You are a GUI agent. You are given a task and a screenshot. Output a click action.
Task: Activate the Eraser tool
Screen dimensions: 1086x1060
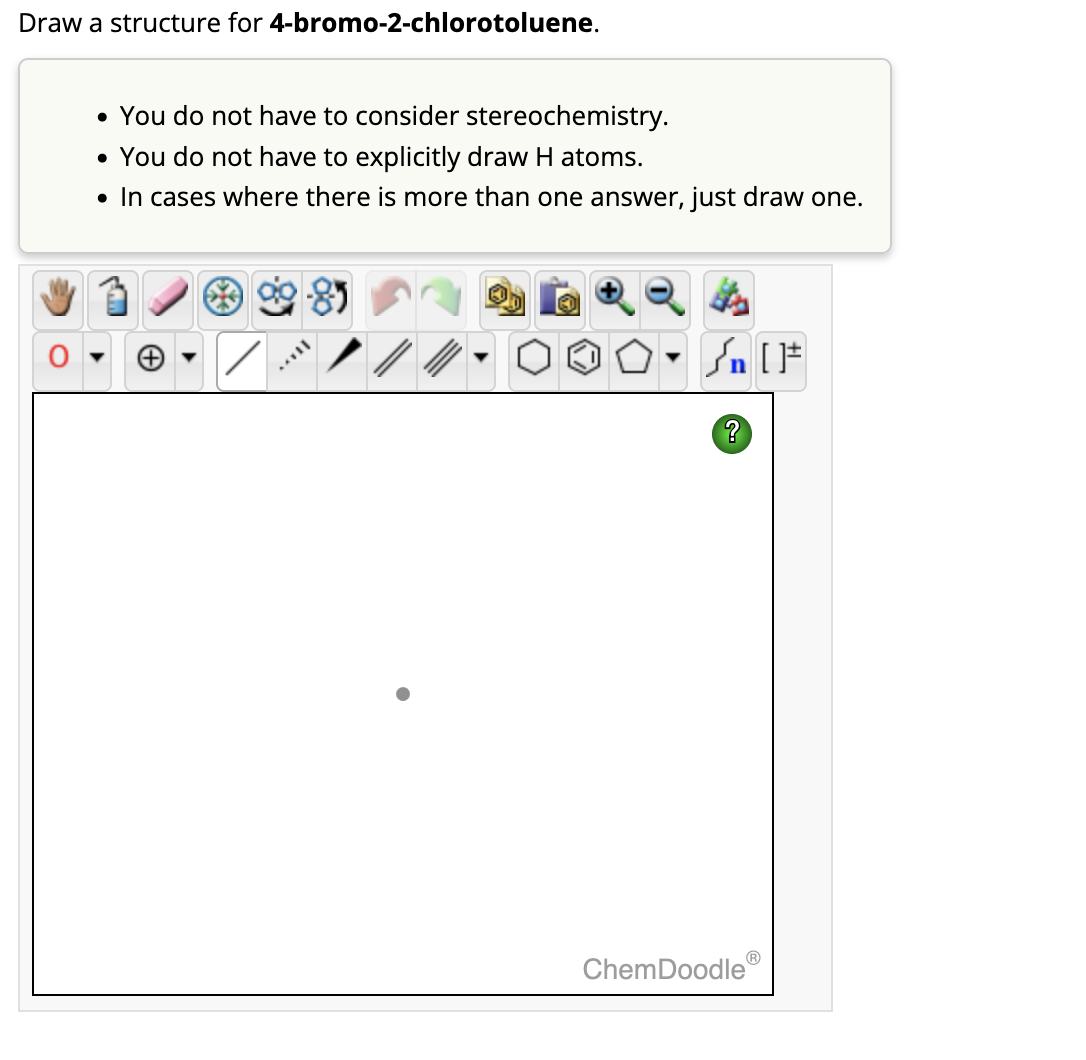167,299
